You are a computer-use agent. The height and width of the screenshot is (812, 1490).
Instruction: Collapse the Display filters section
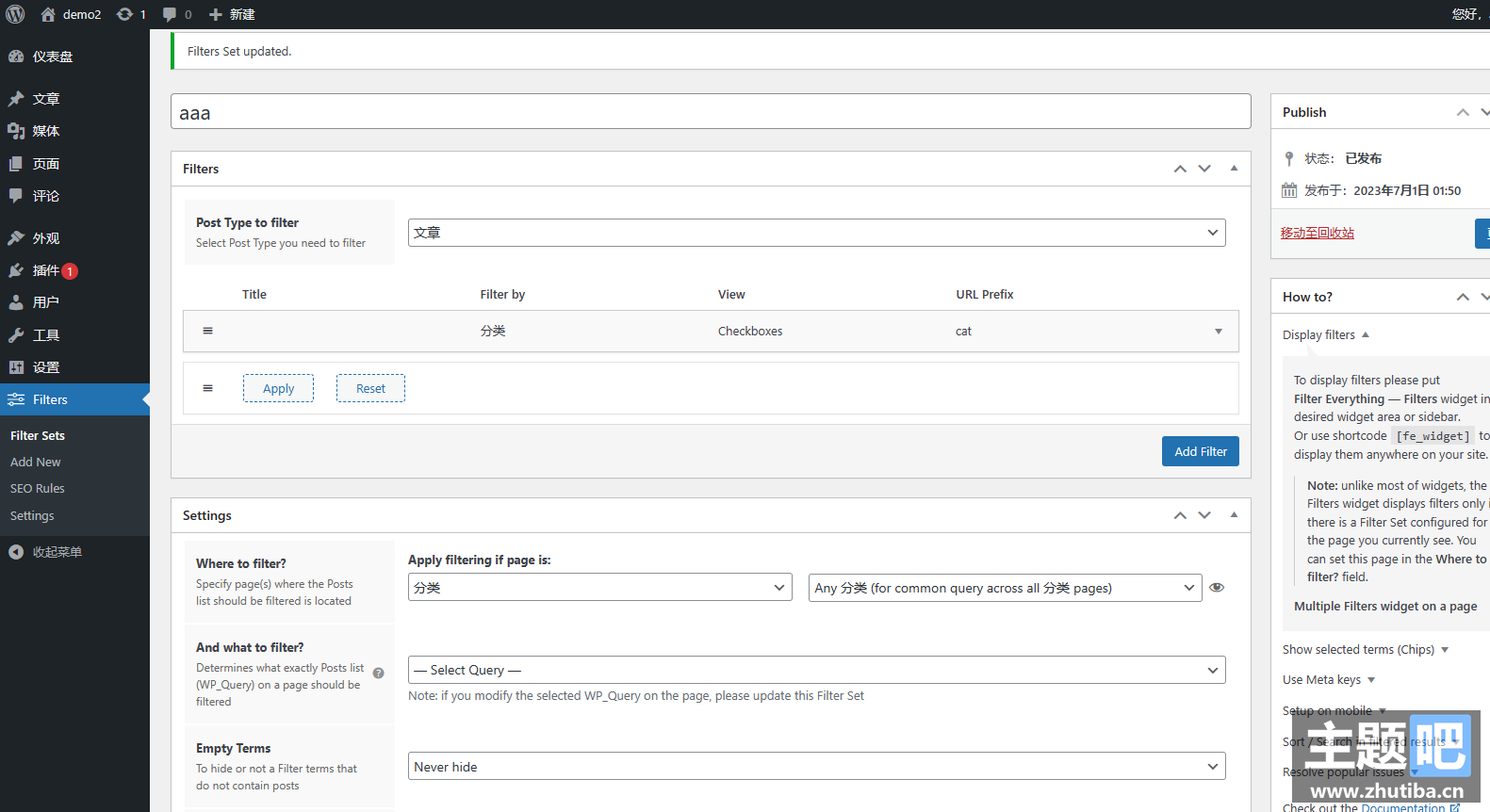click(1326, 334)
